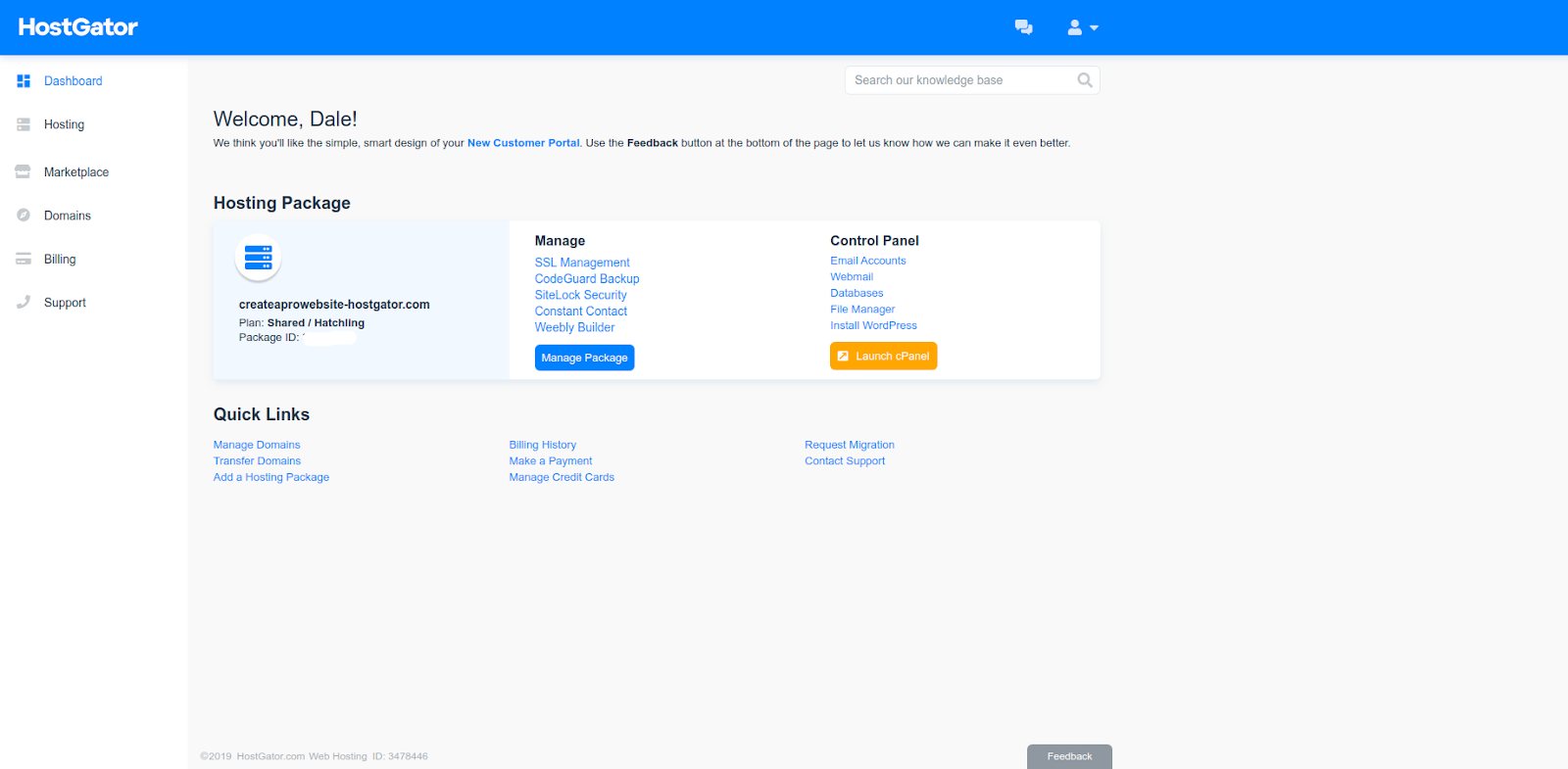
Task: Open Weebly Builder link
Action: [x=575, y=327]
